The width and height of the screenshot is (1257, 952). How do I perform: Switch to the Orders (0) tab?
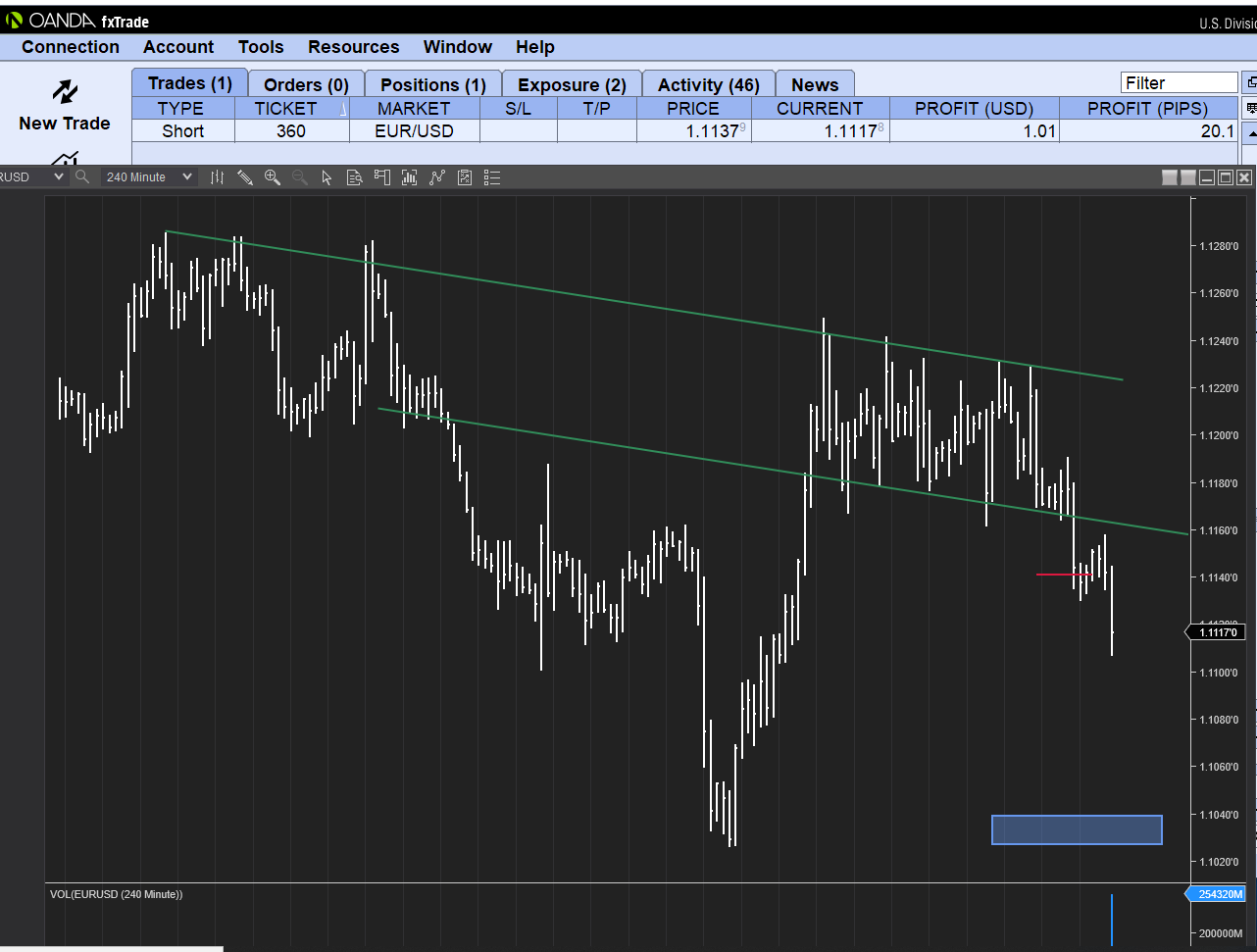tap(306, 84)
